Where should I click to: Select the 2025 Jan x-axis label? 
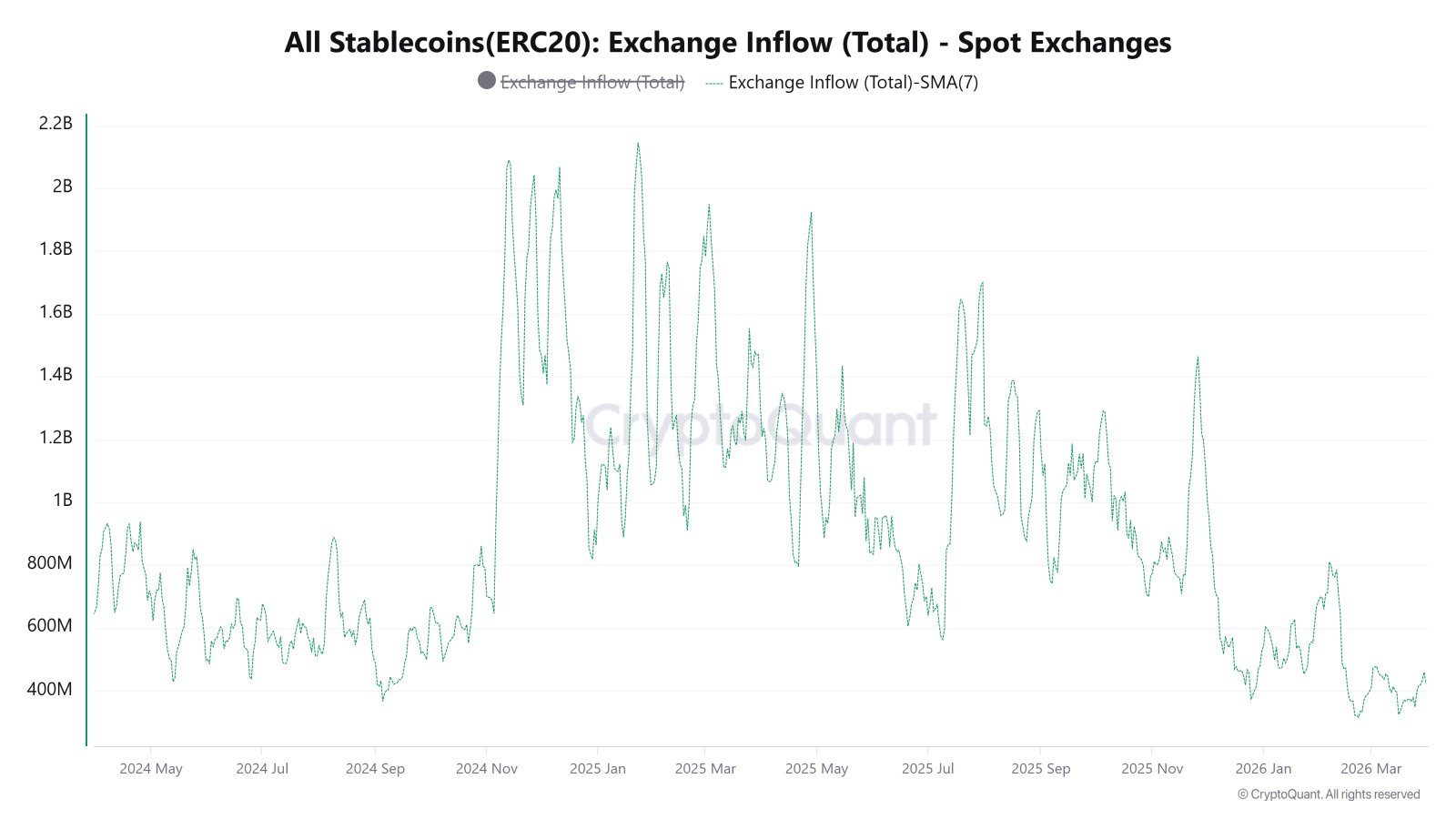pyautogui.click(x=598, y=769)
